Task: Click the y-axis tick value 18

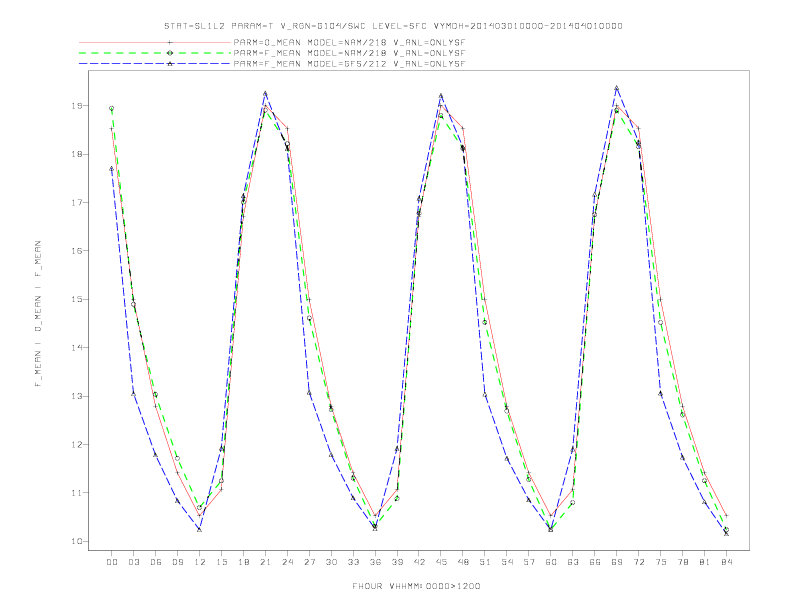Action: [77, 155]
